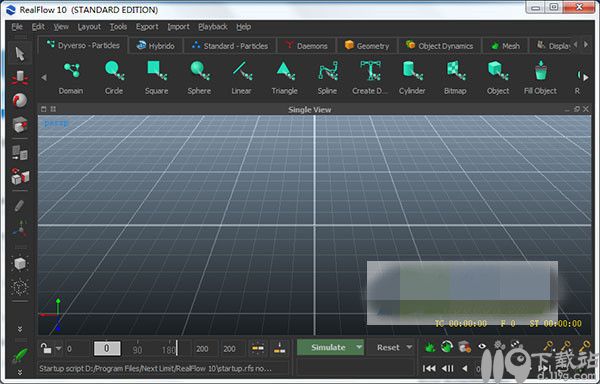Click the Create D... emitter icon

tap(370, 71)
